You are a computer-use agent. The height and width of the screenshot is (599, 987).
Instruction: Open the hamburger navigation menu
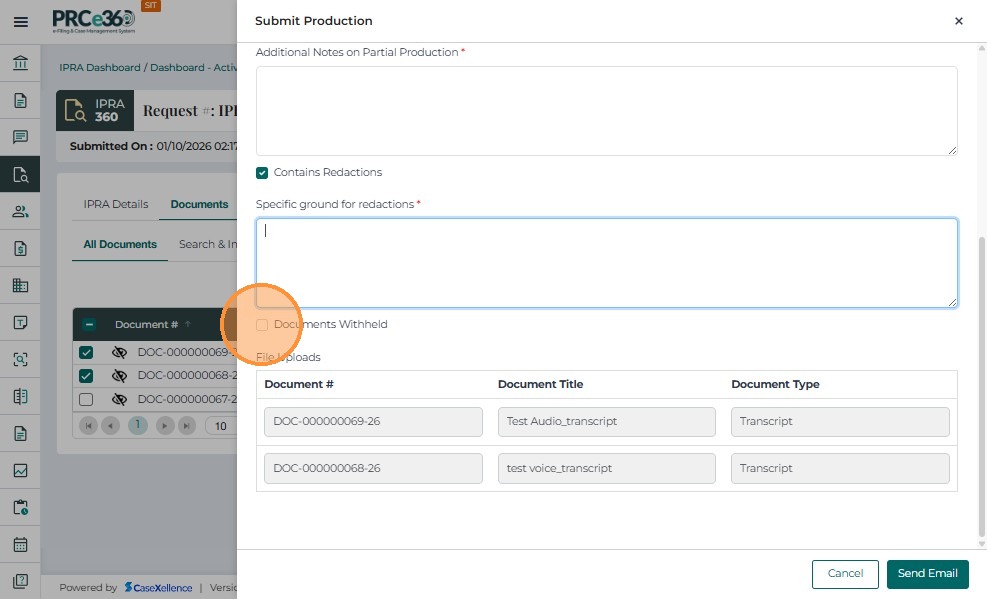coord(20,22)
